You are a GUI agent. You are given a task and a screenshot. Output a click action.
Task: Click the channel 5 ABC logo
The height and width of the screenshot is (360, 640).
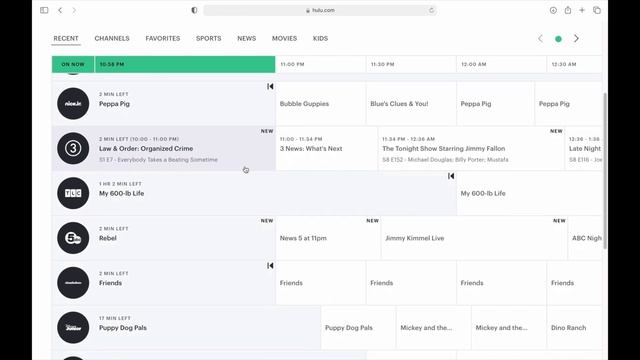pyautogui.click(x=73, y=238)
